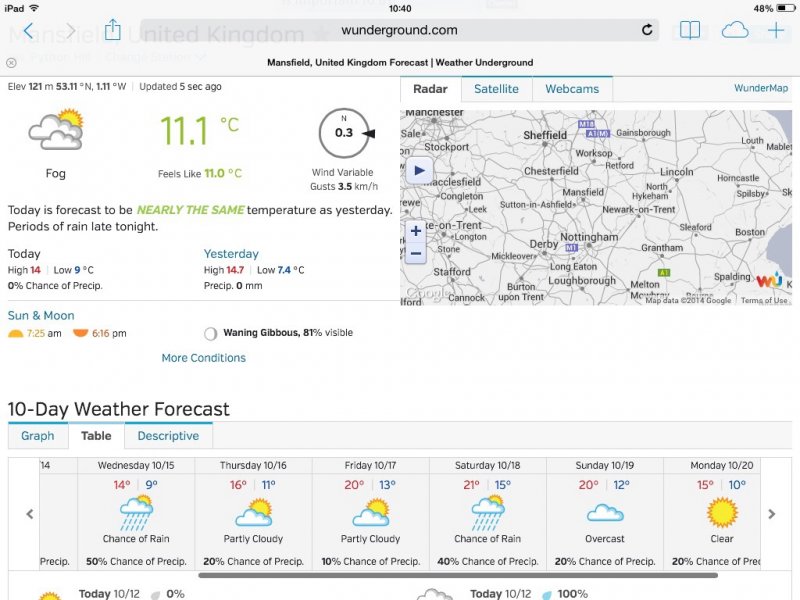Select the Graph forecast view tab
The width and height of the screenshot is (800, 600).
(38, 436)
